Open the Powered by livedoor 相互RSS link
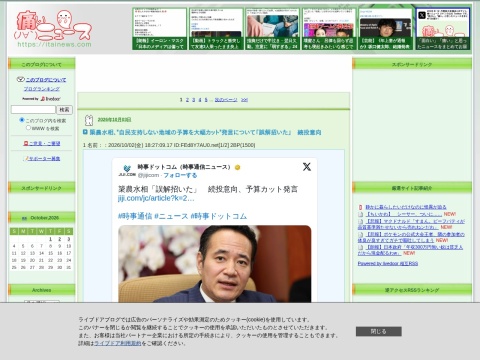Image resolution: width=480 pixels, height=360 pixels. point(388,263)
